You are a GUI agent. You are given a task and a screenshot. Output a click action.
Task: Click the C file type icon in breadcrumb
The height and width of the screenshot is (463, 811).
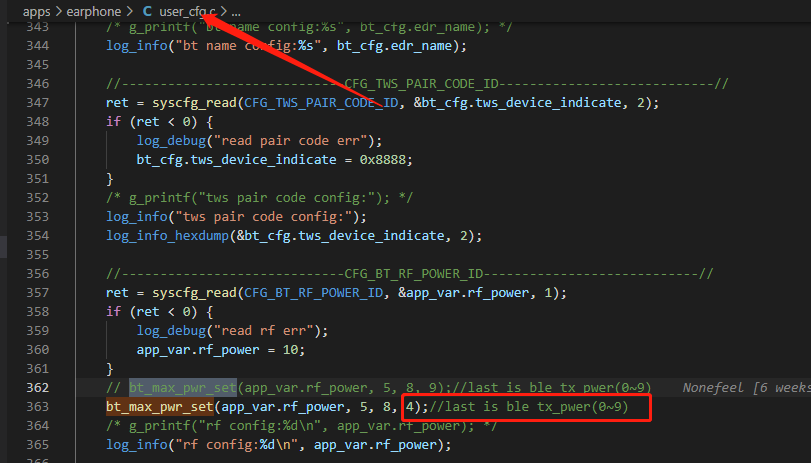coord(147,11)
